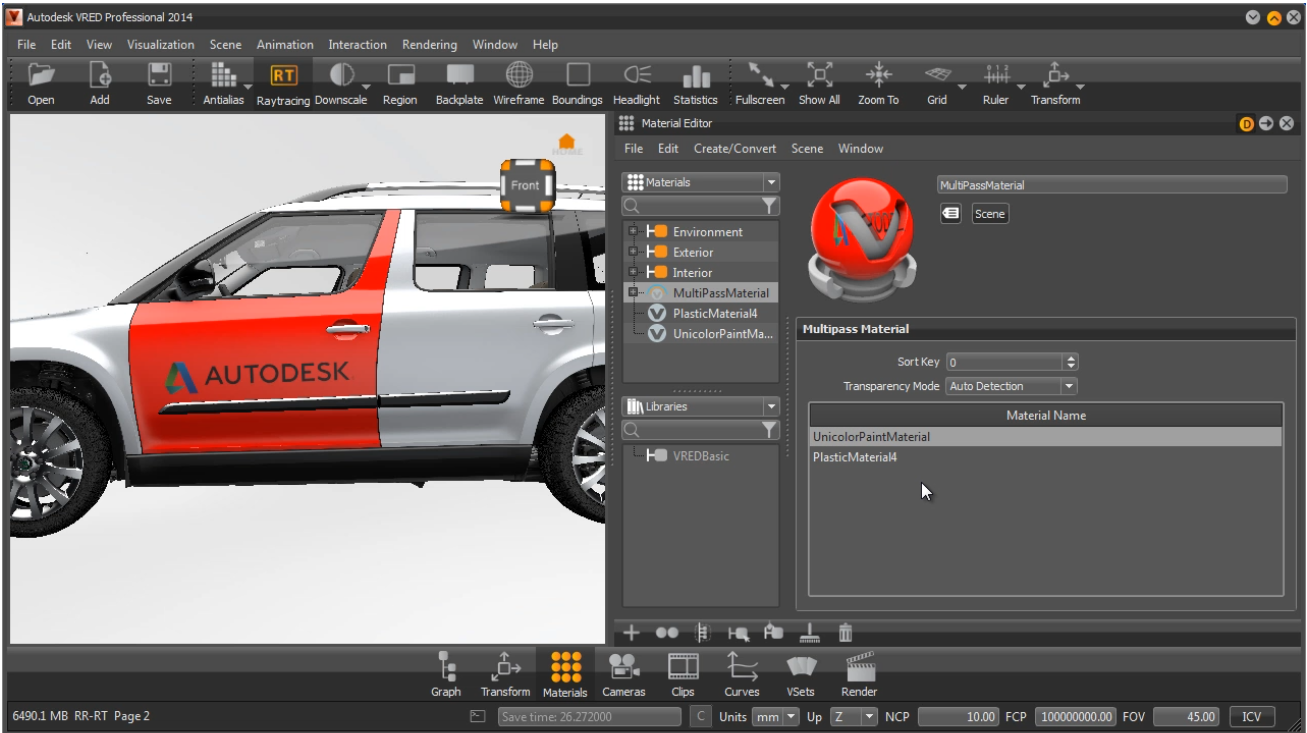The image size is (1307, 733).
Task: Expand the MultiPassMaterial tree node
Action: pos(633,293)
